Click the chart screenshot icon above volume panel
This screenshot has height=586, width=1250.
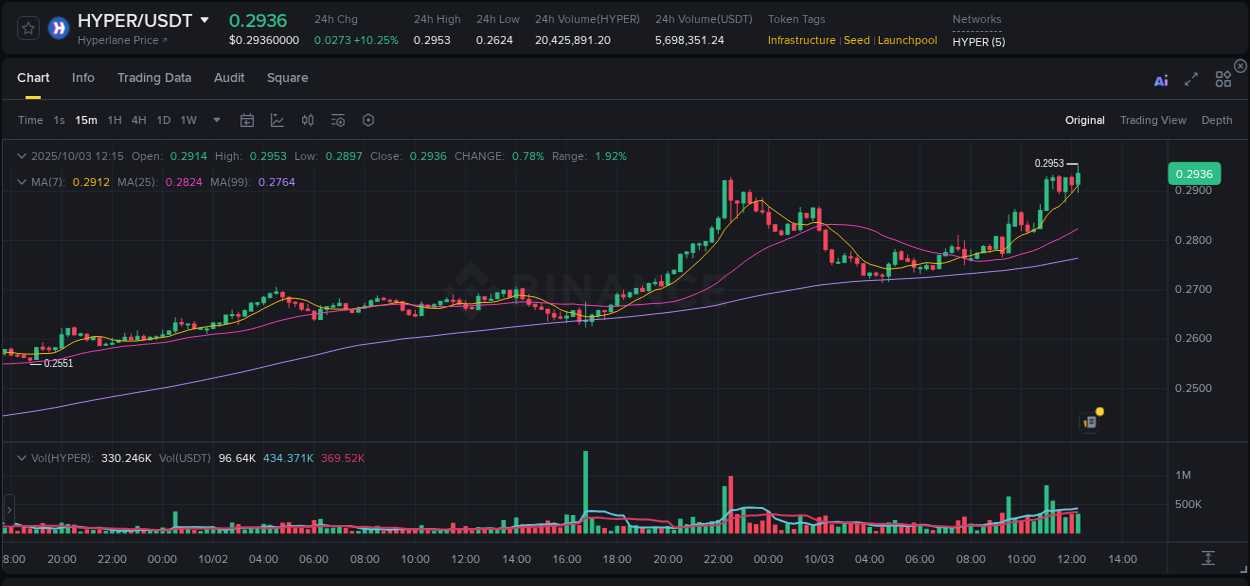(x=1089, y=421)
